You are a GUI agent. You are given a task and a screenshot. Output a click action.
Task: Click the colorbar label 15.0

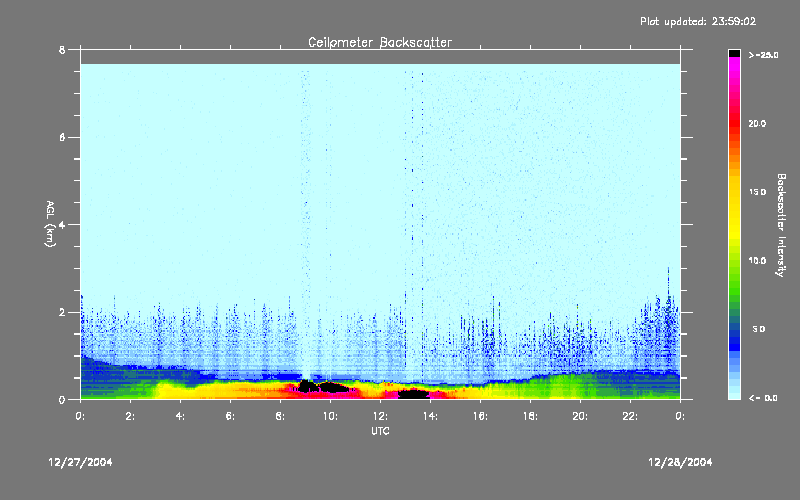757,192
